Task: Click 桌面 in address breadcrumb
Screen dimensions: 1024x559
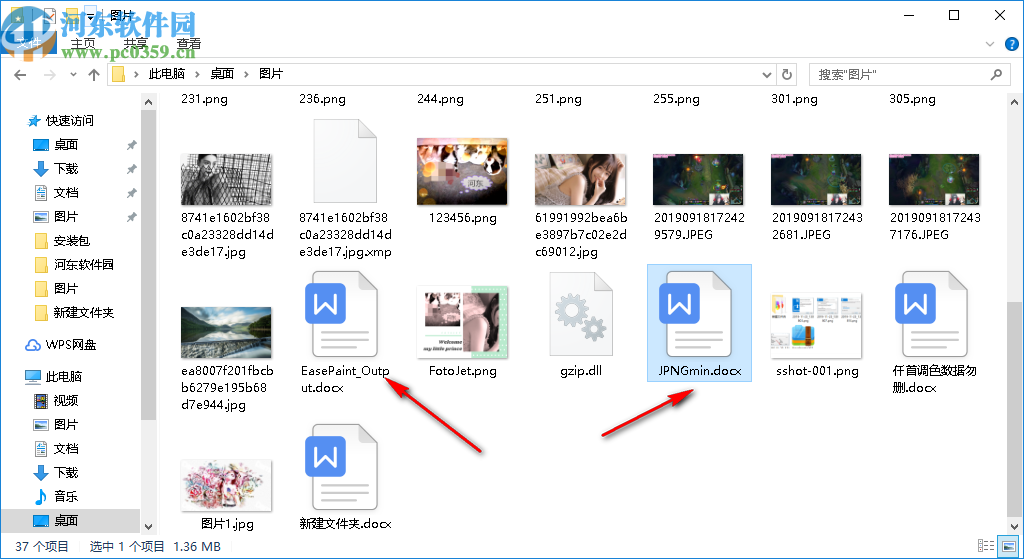Action: point(222,74)
